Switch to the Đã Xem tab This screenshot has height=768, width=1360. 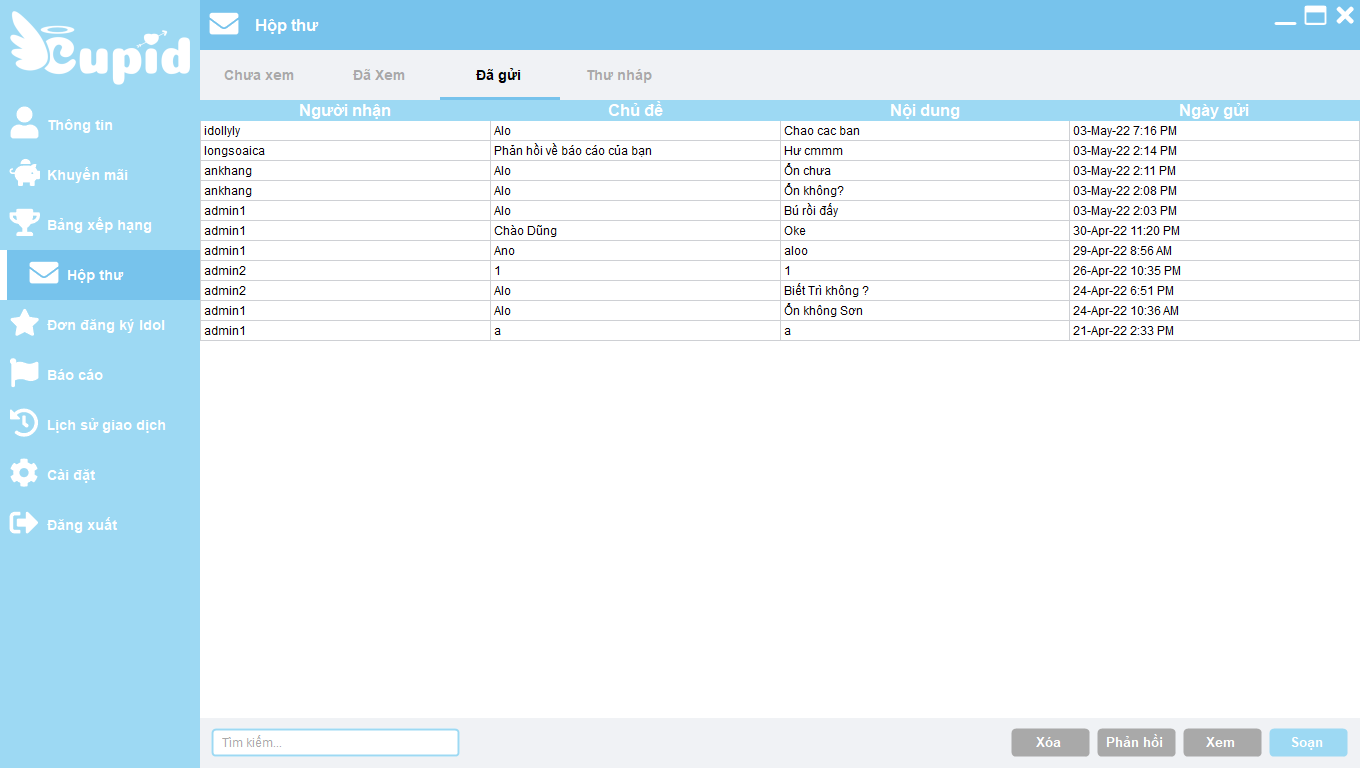379,75
